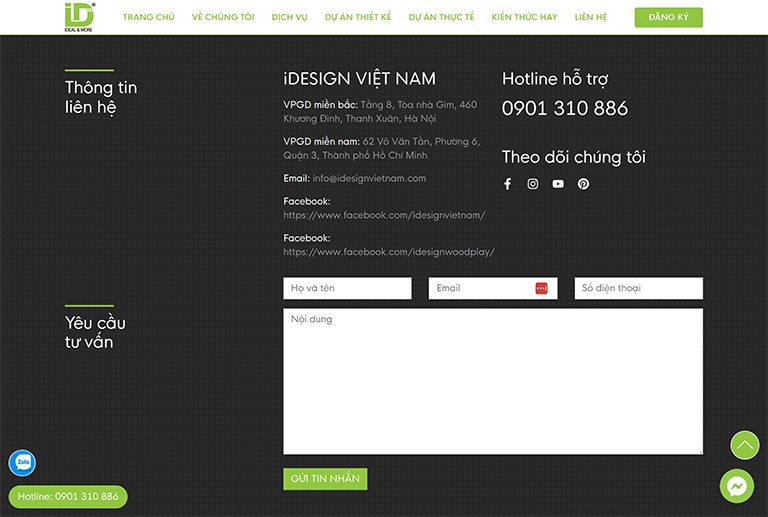
Task: Open the Instagram social icon
Action: (532, 184)
